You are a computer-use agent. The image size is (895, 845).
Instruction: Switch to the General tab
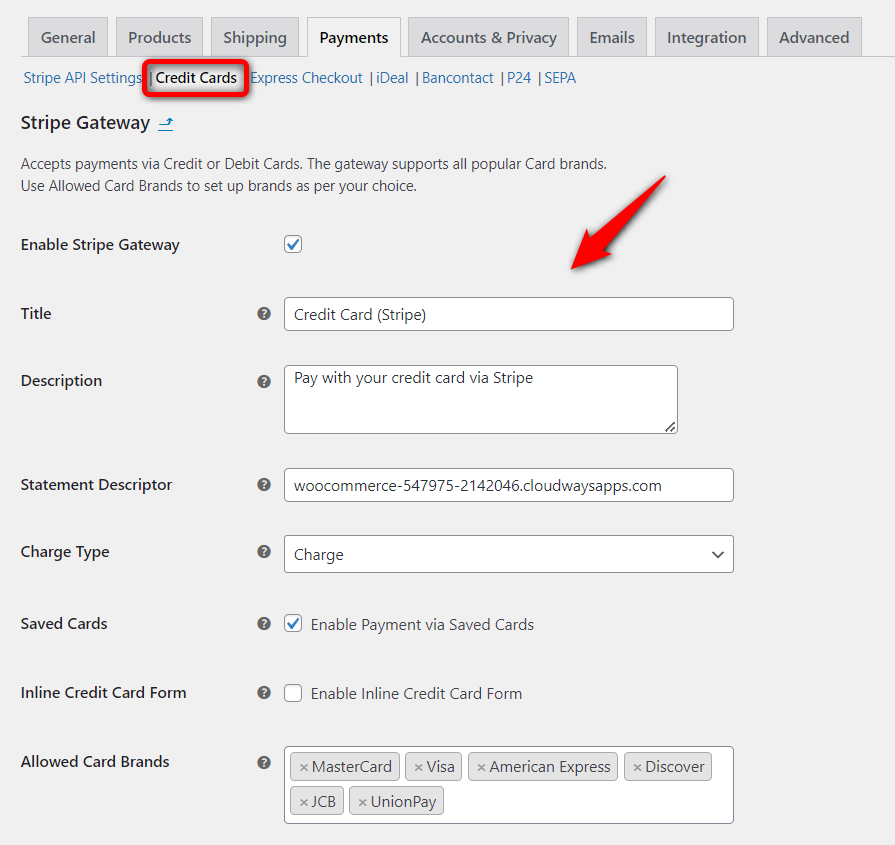(68, 37)
